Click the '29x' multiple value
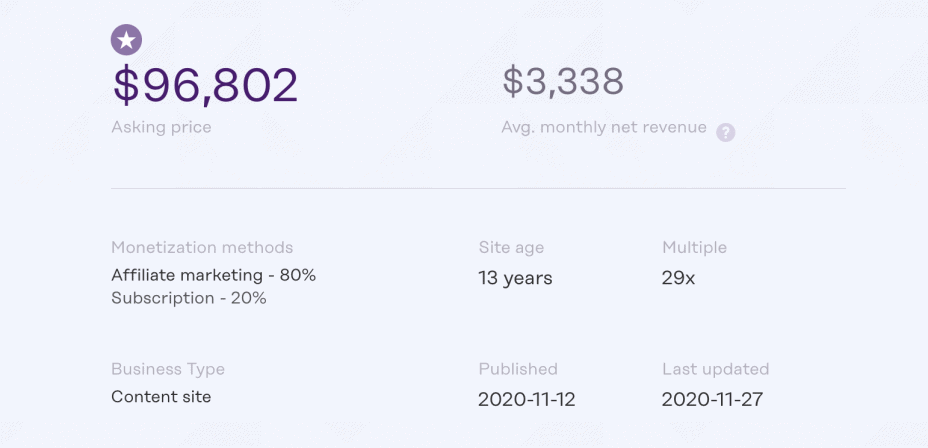Viewport: 928px width, 448px height. pos(678,278)
